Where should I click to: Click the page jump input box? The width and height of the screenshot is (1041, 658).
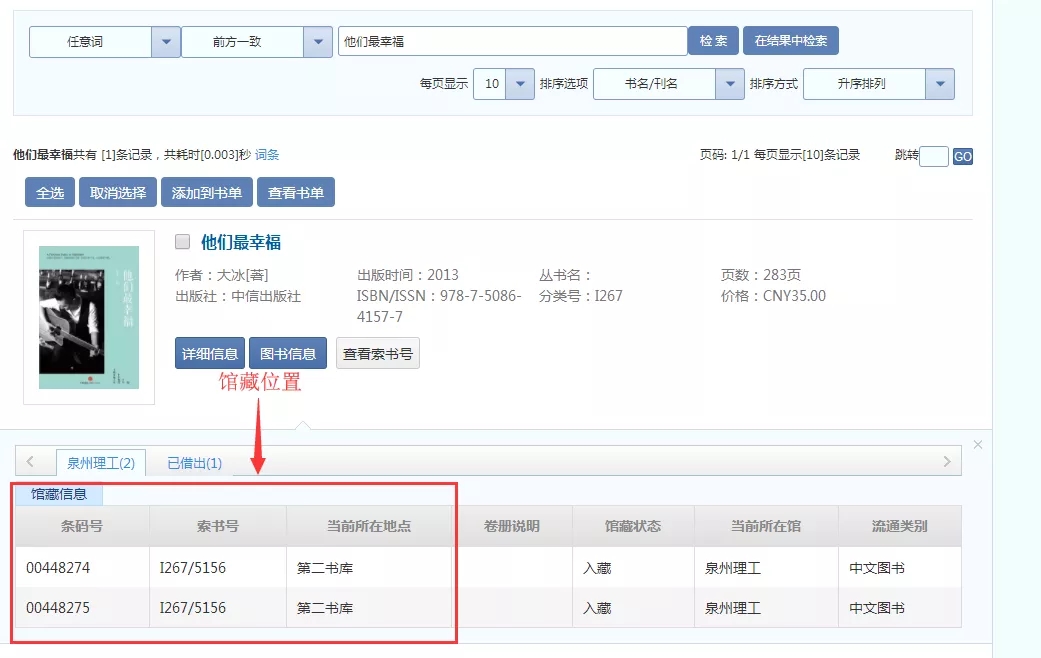[x=933, y=156]
